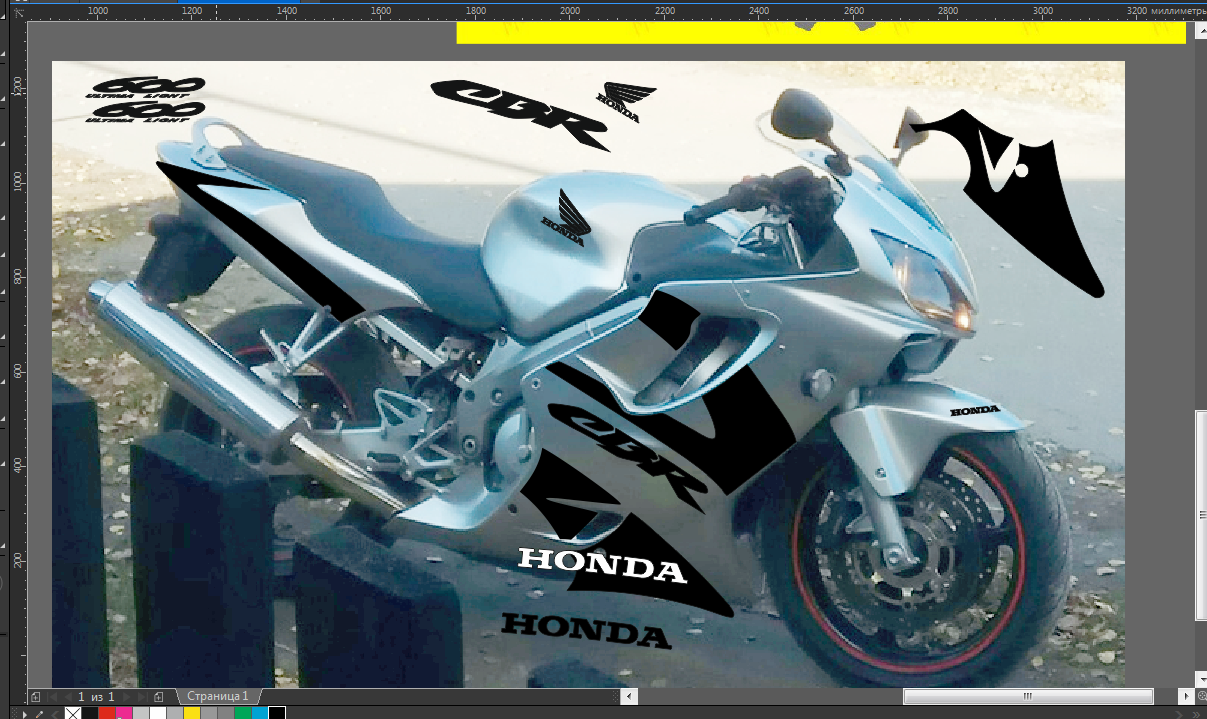This screenshot has height=719, width=1207.
Task: Click the horizontal scrollbar right arrow
Action: [1187, 696]
